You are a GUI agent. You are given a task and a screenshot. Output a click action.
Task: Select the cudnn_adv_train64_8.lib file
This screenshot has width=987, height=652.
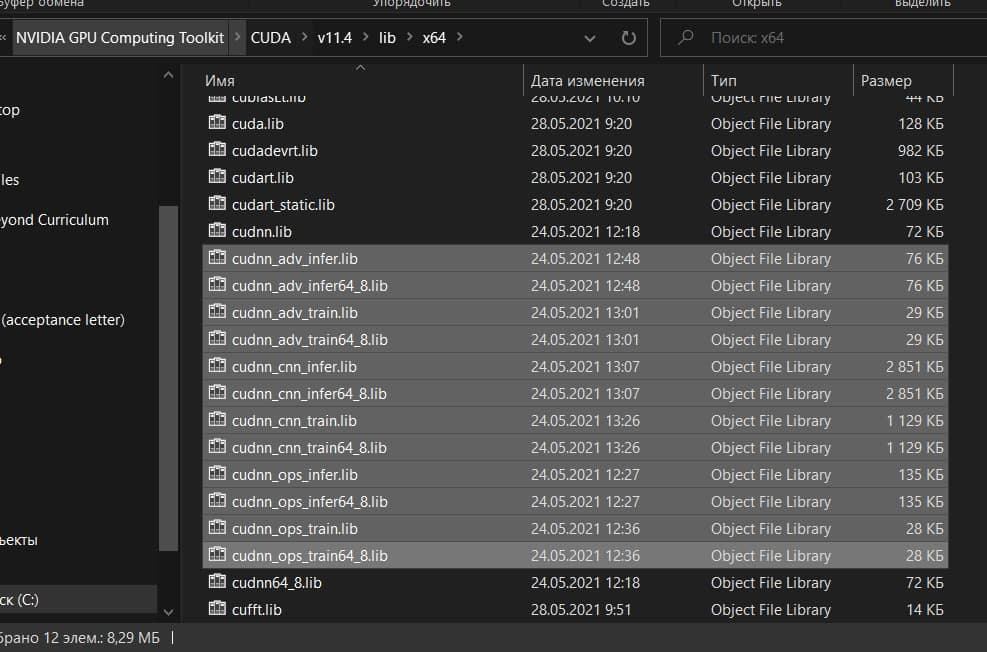[x=309, y=340]
